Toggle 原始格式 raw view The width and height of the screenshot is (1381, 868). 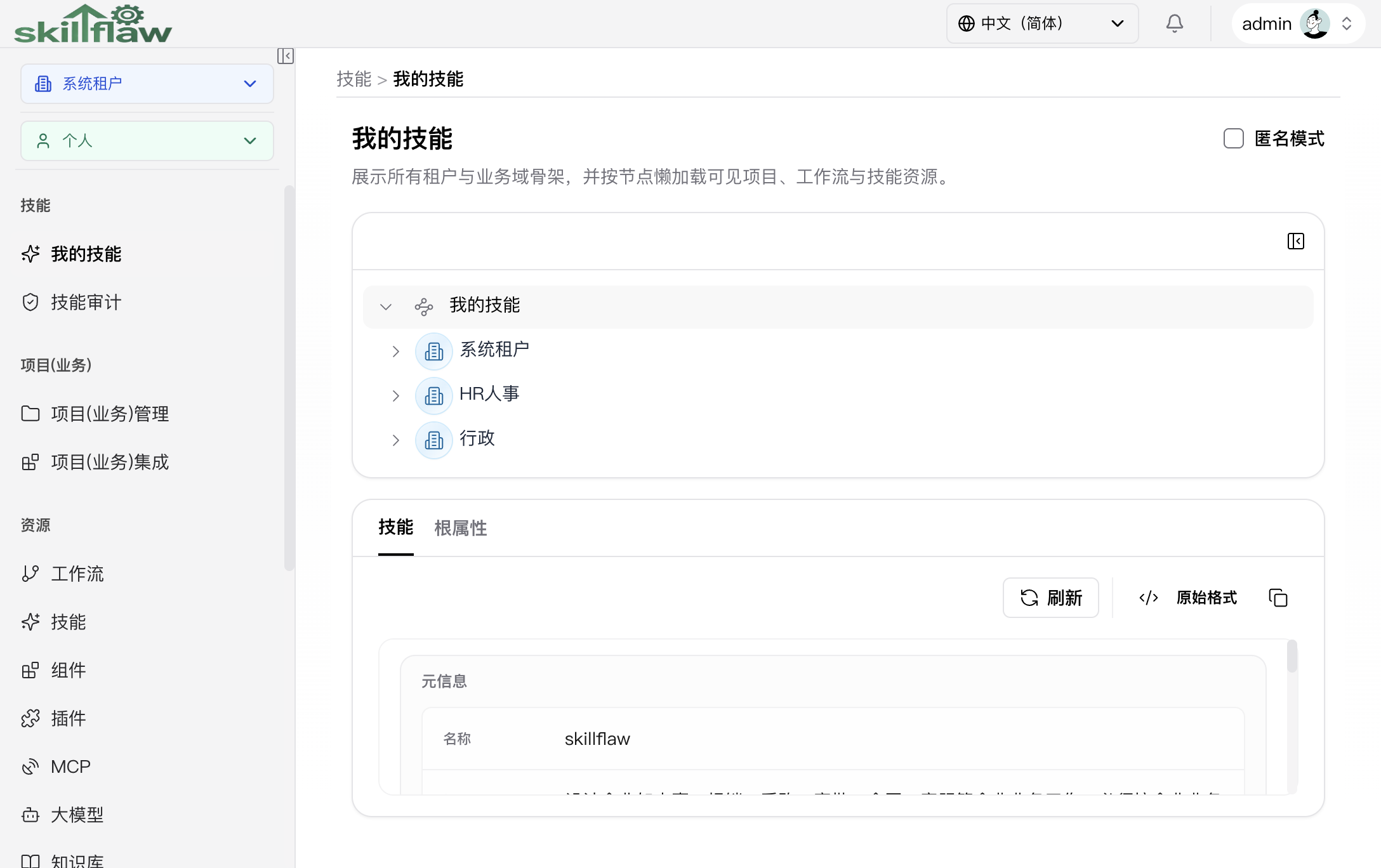[1187, 598]
